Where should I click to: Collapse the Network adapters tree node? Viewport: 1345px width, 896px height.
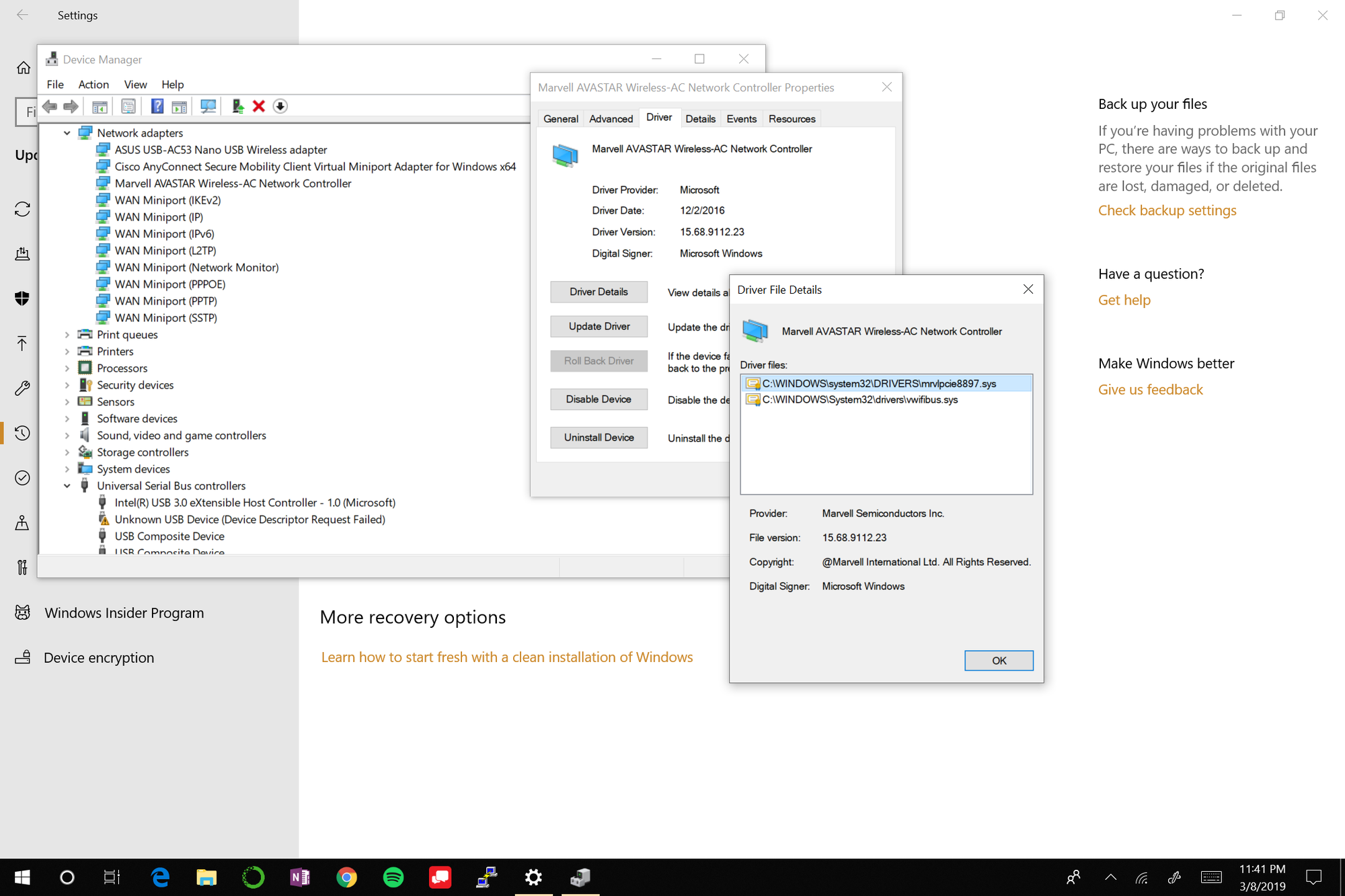pos(67,133)
